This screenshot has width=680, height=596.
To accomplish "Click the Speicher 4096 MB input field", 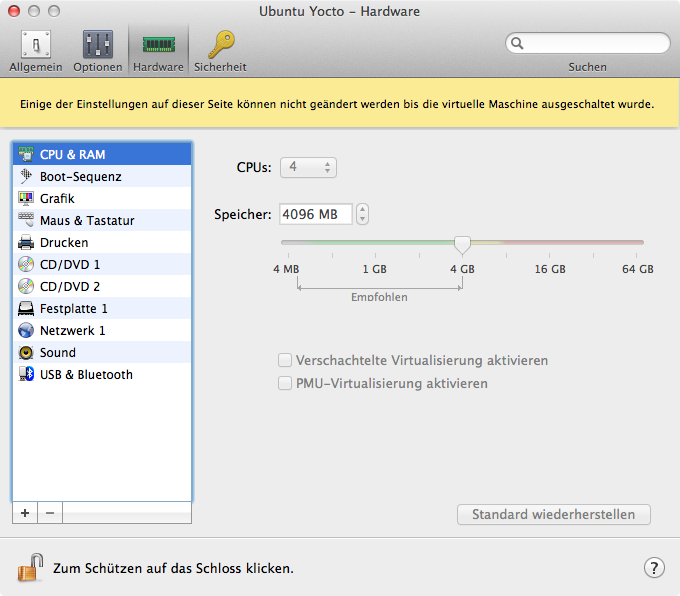I will tap(316, 214).
